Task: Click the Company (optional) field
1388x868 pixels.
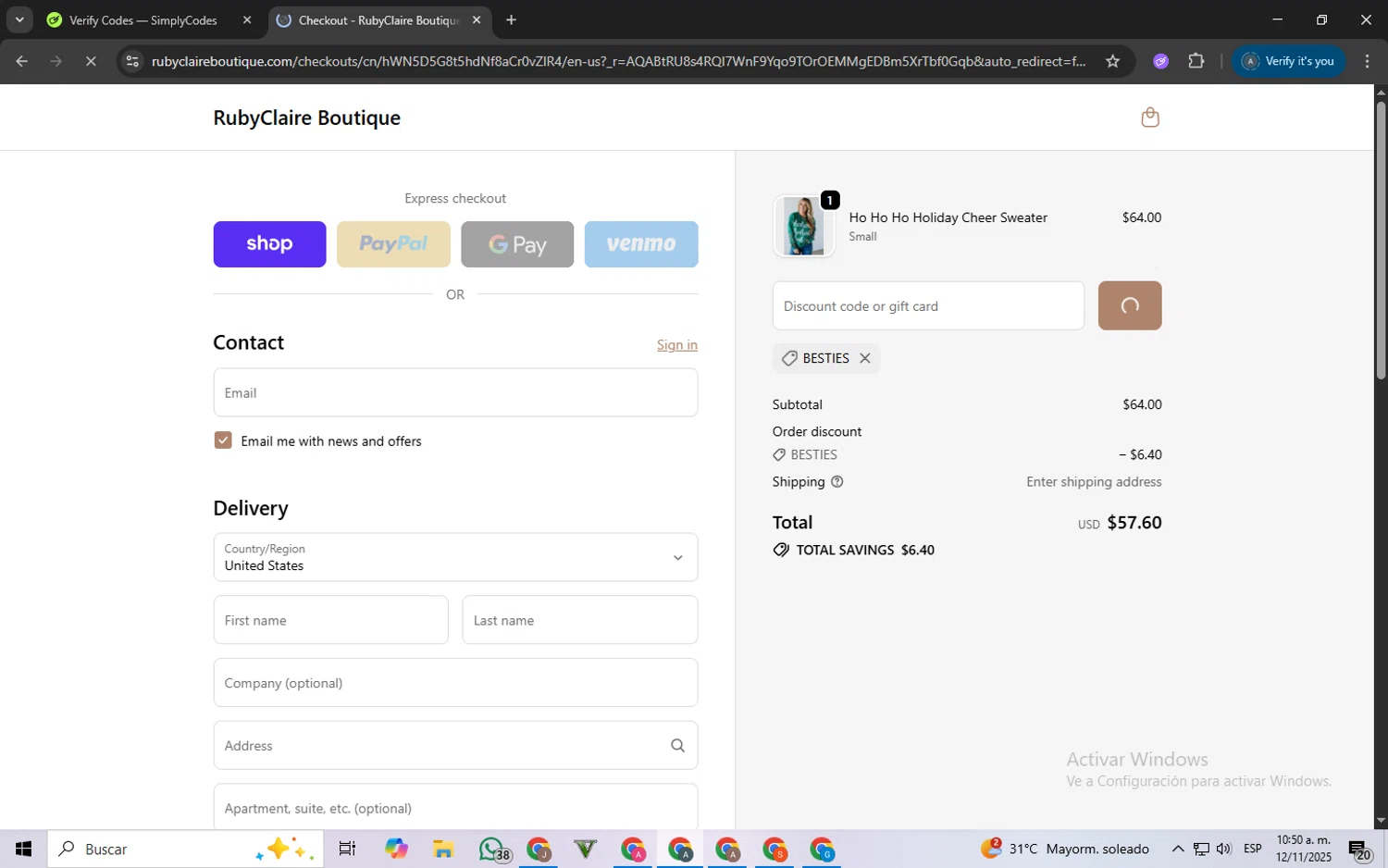Action: pos(455,683)
